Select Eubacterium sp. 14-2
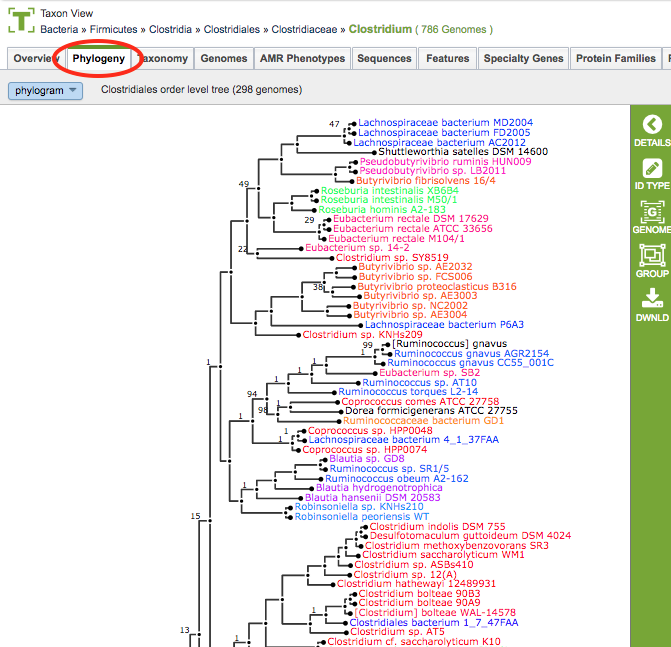The height and width of the screenshot is (647, 671). click(x=357, y=248)
